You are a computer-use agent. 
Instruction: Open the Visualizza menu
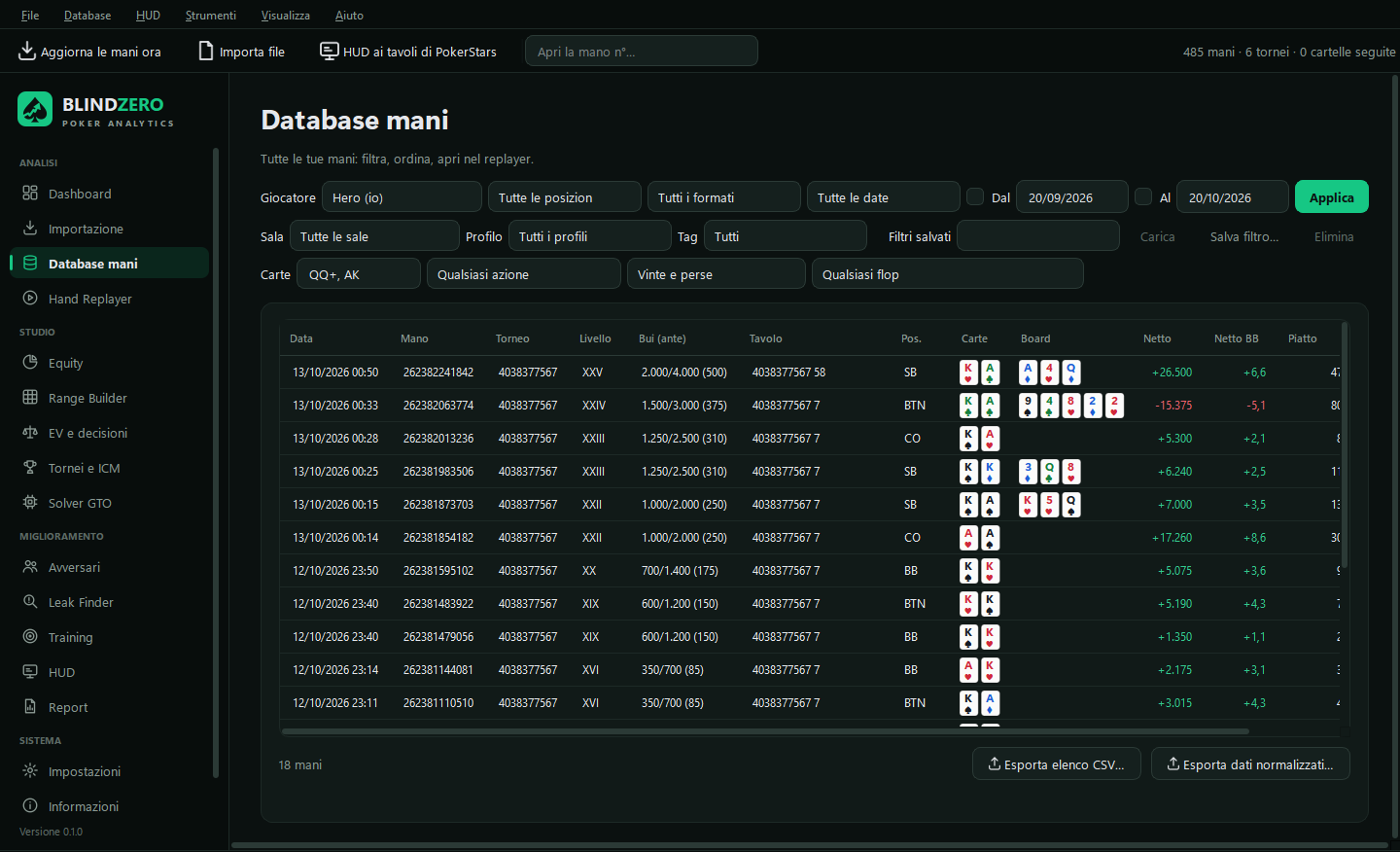tap(286, 16)
